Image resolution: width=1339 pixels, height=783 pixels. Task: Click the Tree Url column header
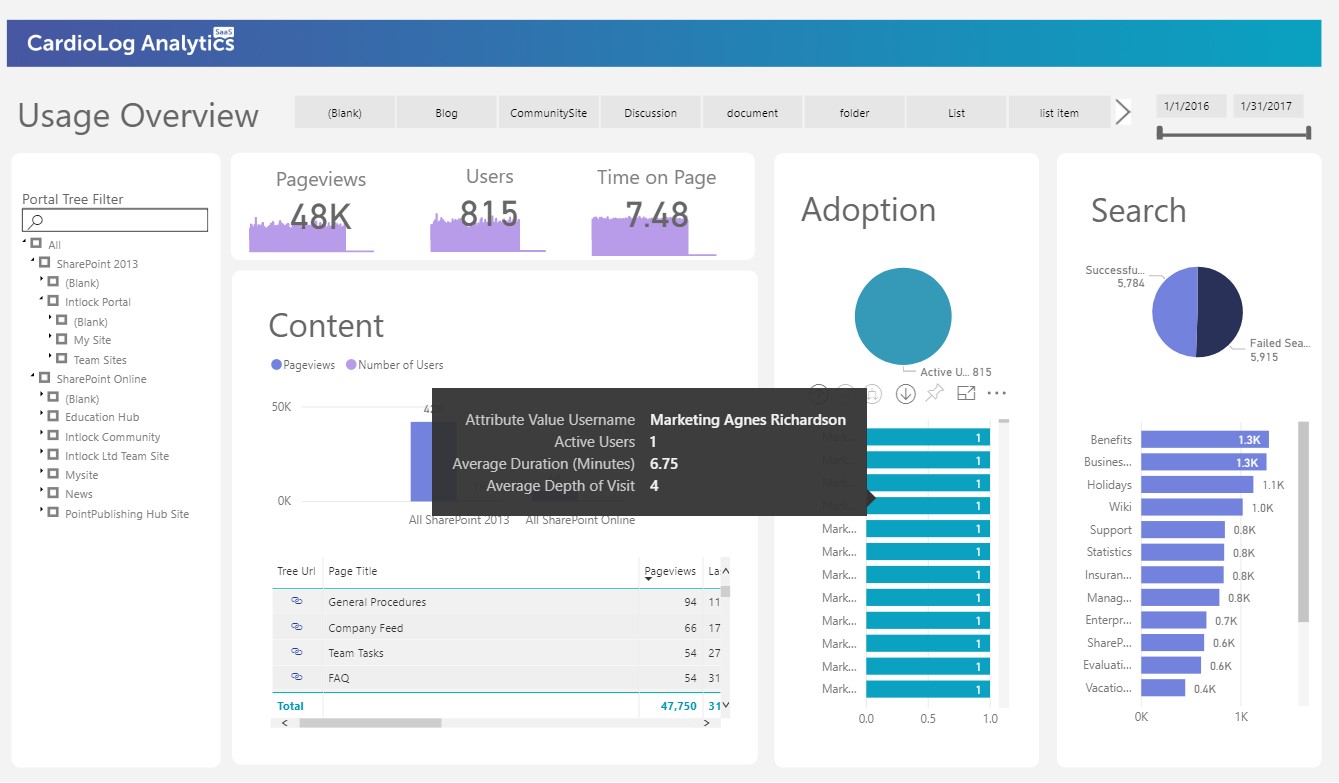coord(296,571)
